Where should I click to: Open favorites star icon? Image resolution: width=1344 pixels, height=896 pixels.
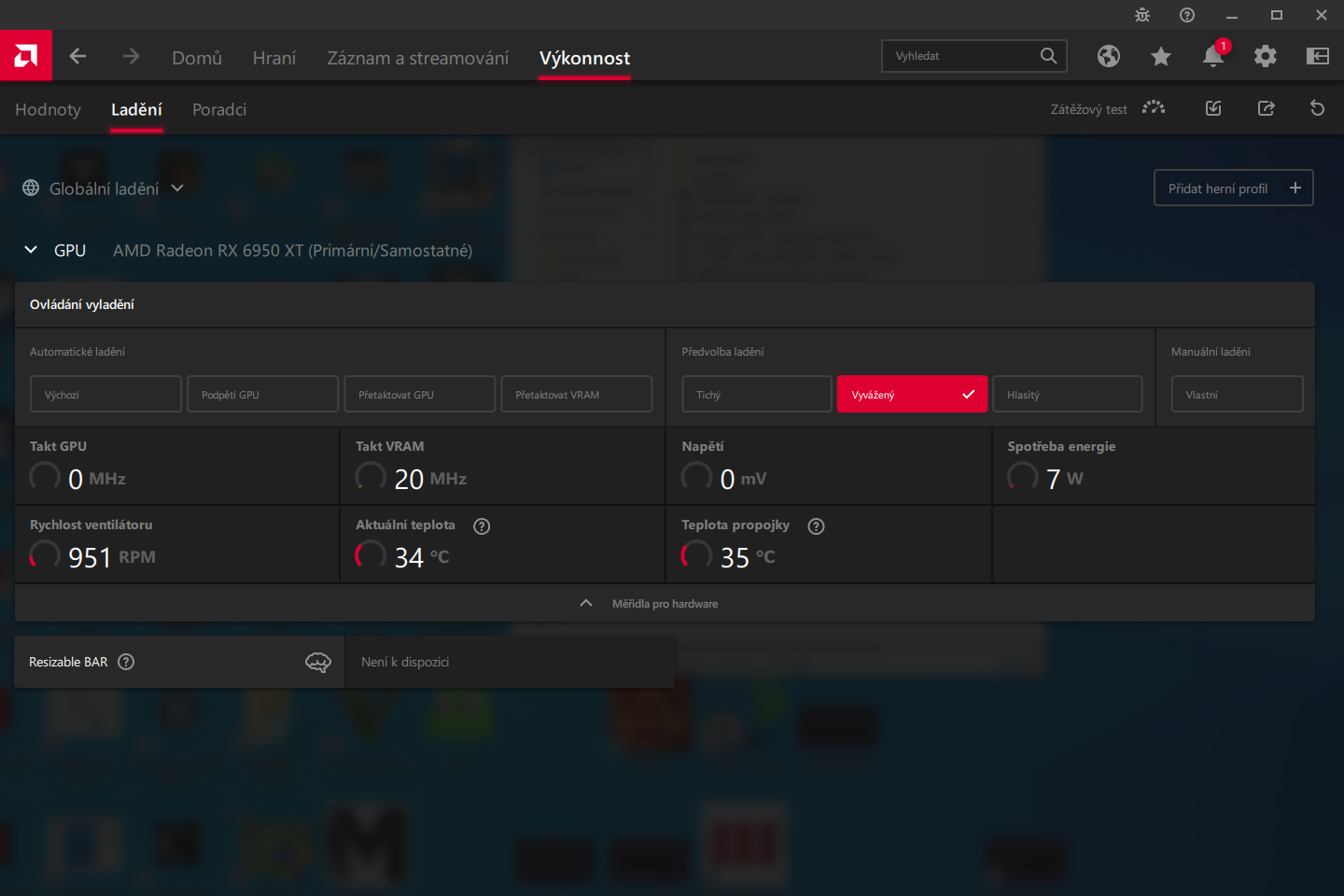(1161, 56)
